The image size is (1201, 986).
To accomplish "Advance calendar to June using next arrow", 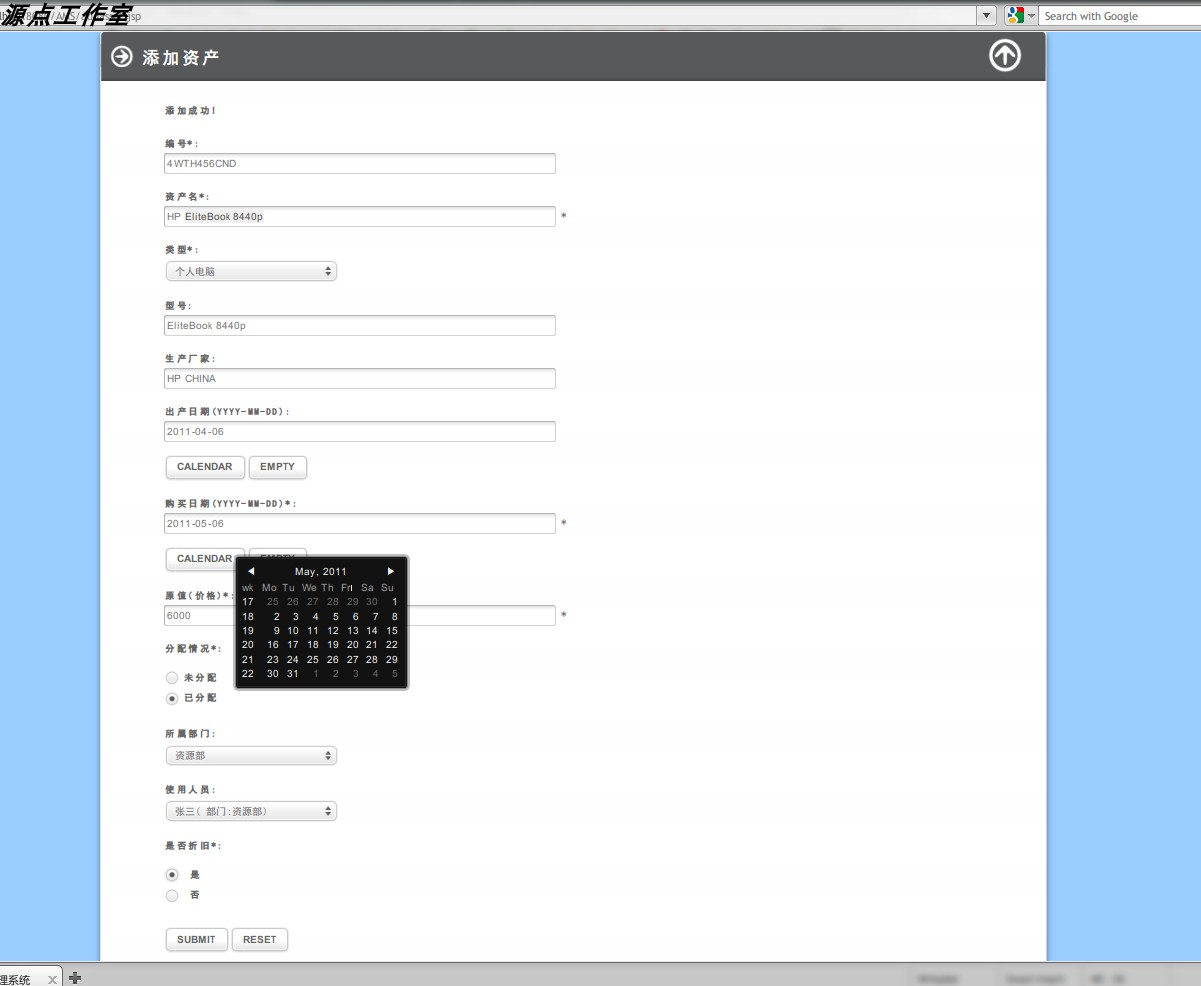I will (x=391, y=571).
